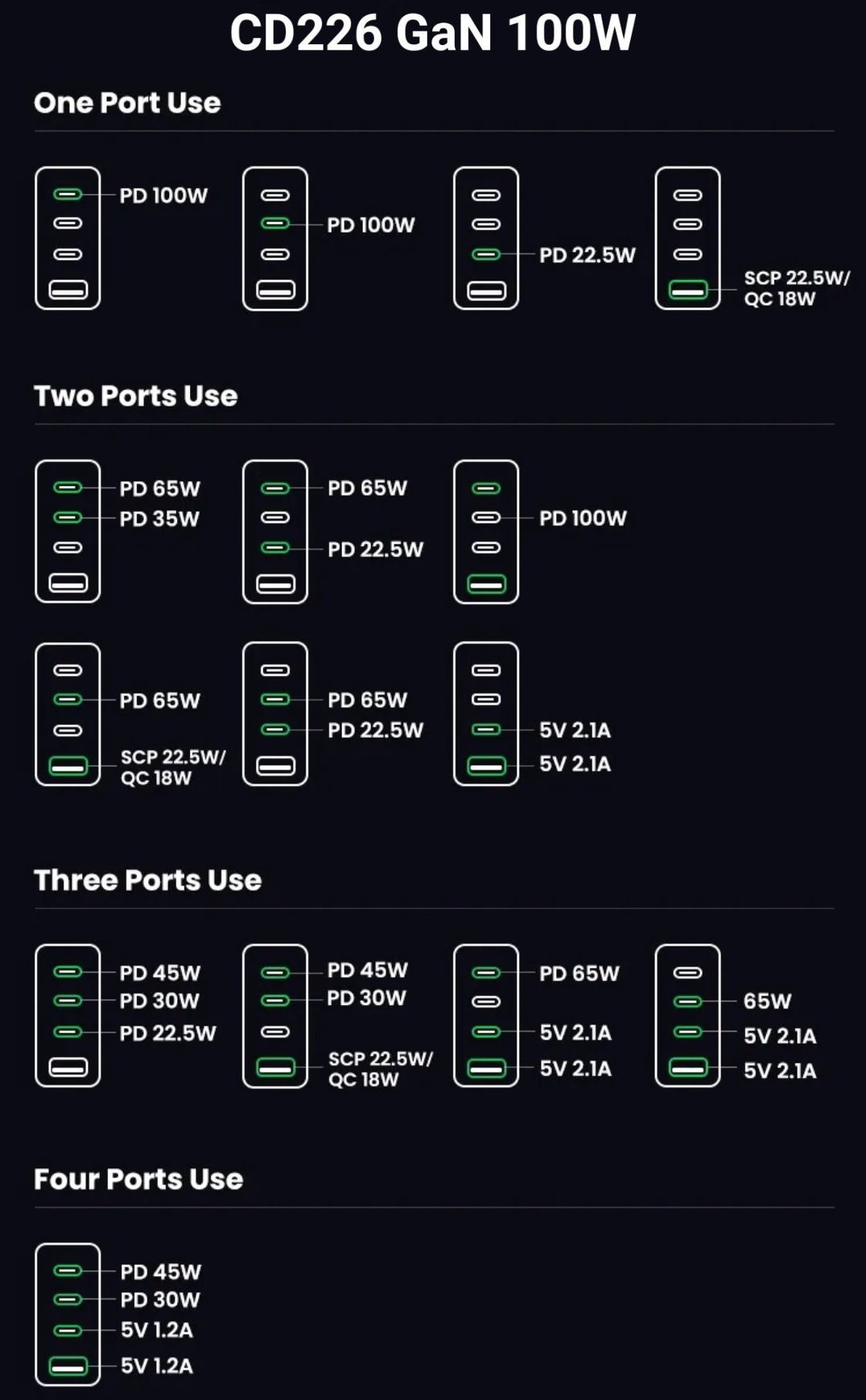Viewport: 866px width, 1400px height.
Task: Click the charger icon with two 5V 2.1A labels only
Action: point(486,714)
